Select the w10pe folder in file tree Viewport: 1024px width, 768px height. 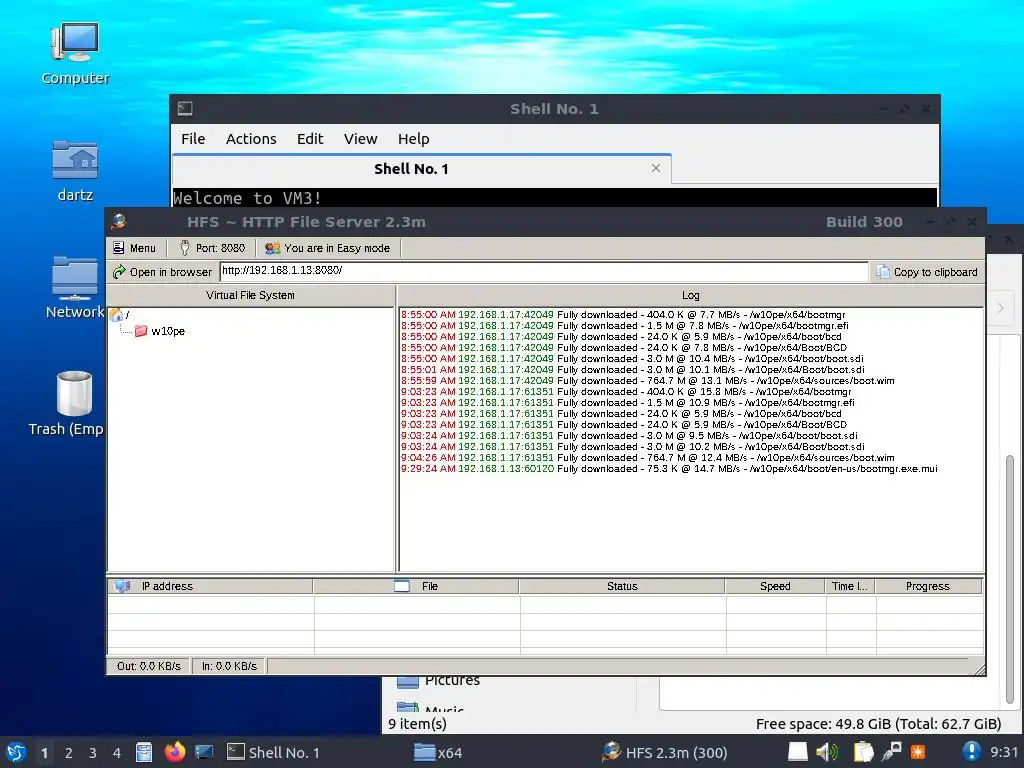tap(160, 331)
